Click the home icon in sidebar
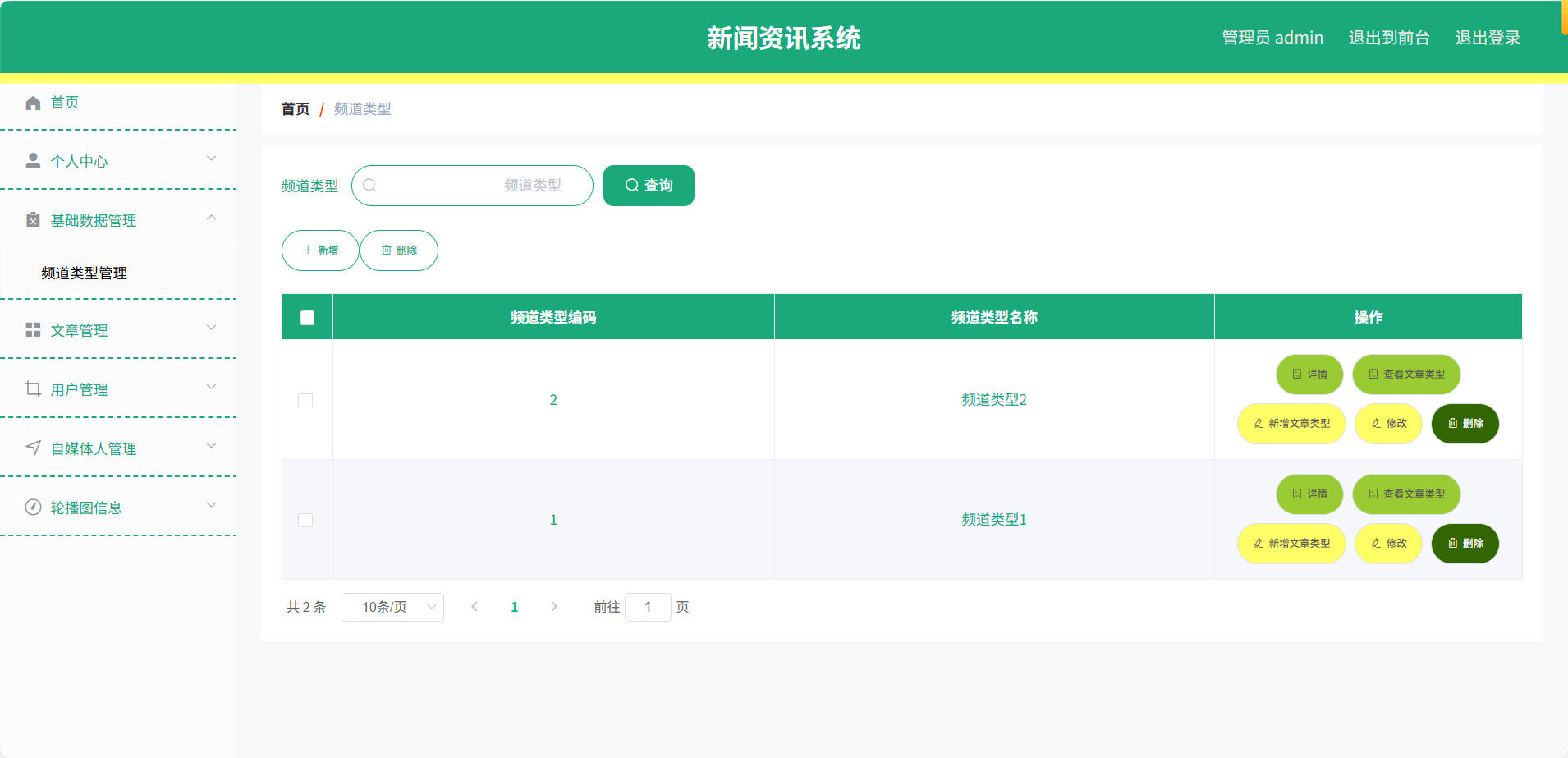This screenshot has width=1568, height=758. (33, 103)
